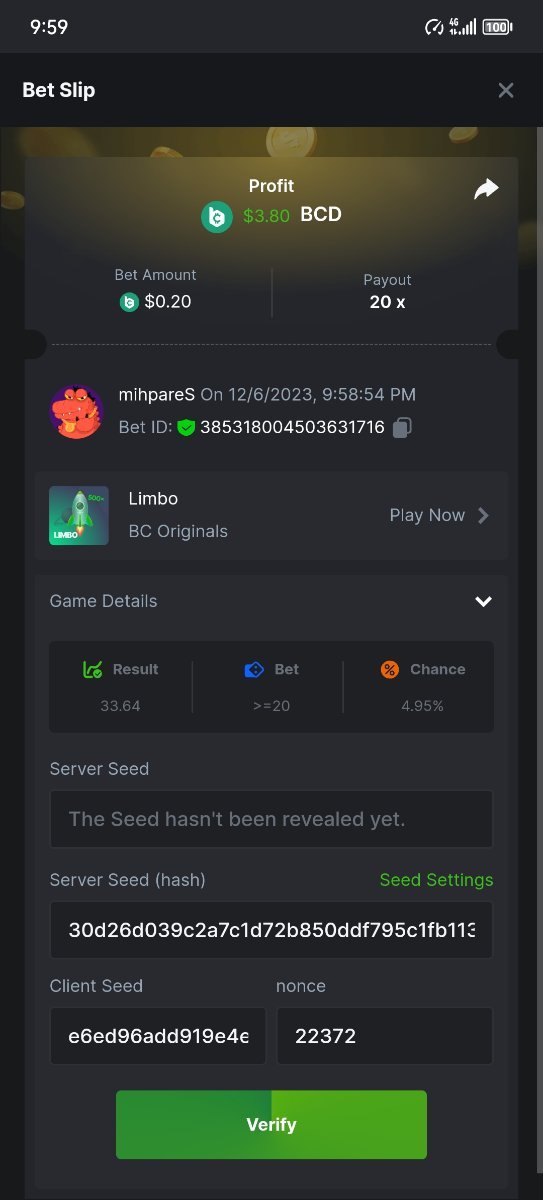
Task: Copy the Bet ID with copy icon
Action: (402, 427)
